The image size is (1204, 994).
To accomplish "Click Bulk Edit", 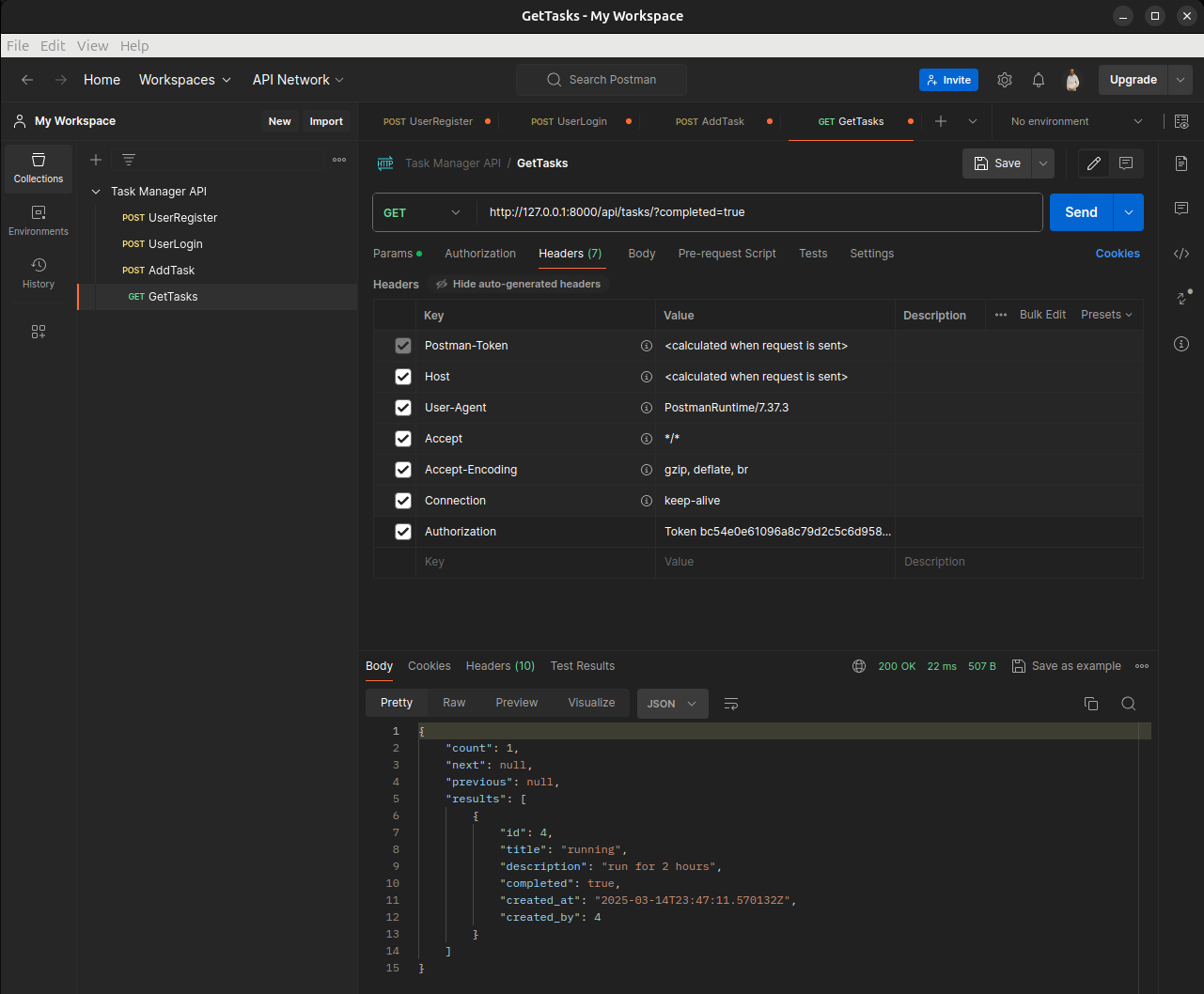I will click(x=1042, y=315).
